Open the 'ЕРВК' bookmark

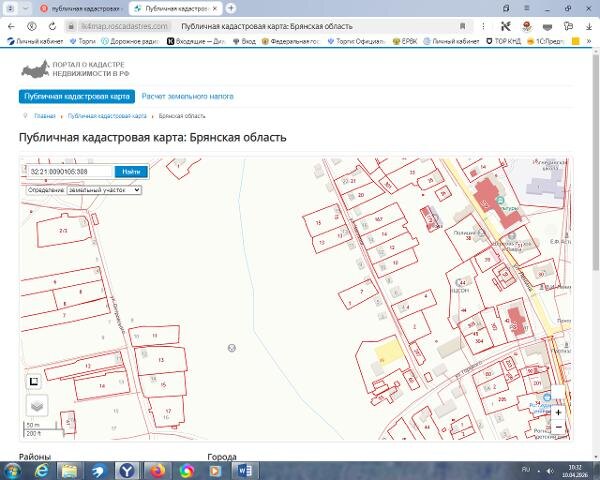click(x=405, y=41)
